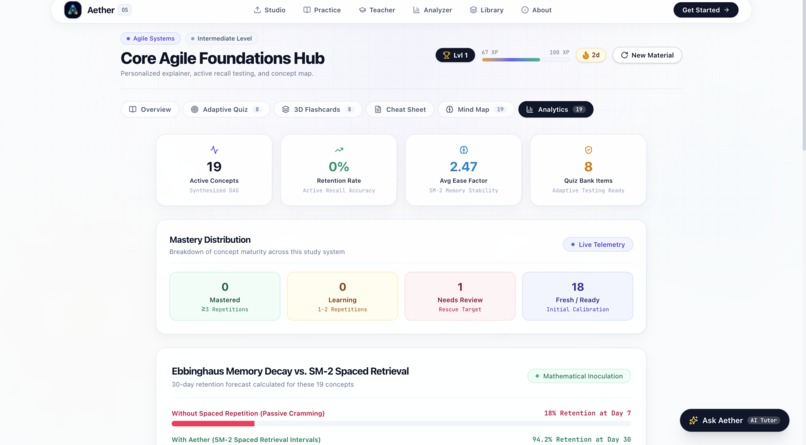This screenshot has width=806, height=445.
Task: Click the New Material button
Action: [647, 55]
